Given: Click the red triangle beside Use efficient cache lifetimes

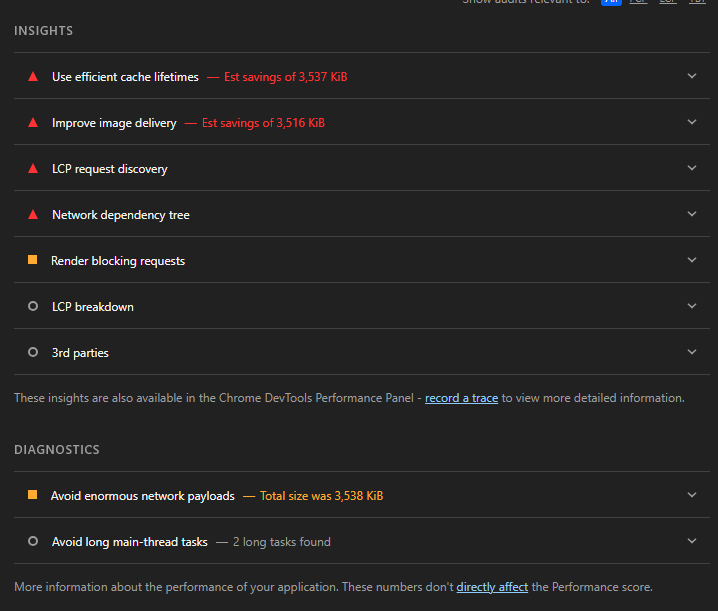Looking at the screenshot, I should (x=33, y=77).
